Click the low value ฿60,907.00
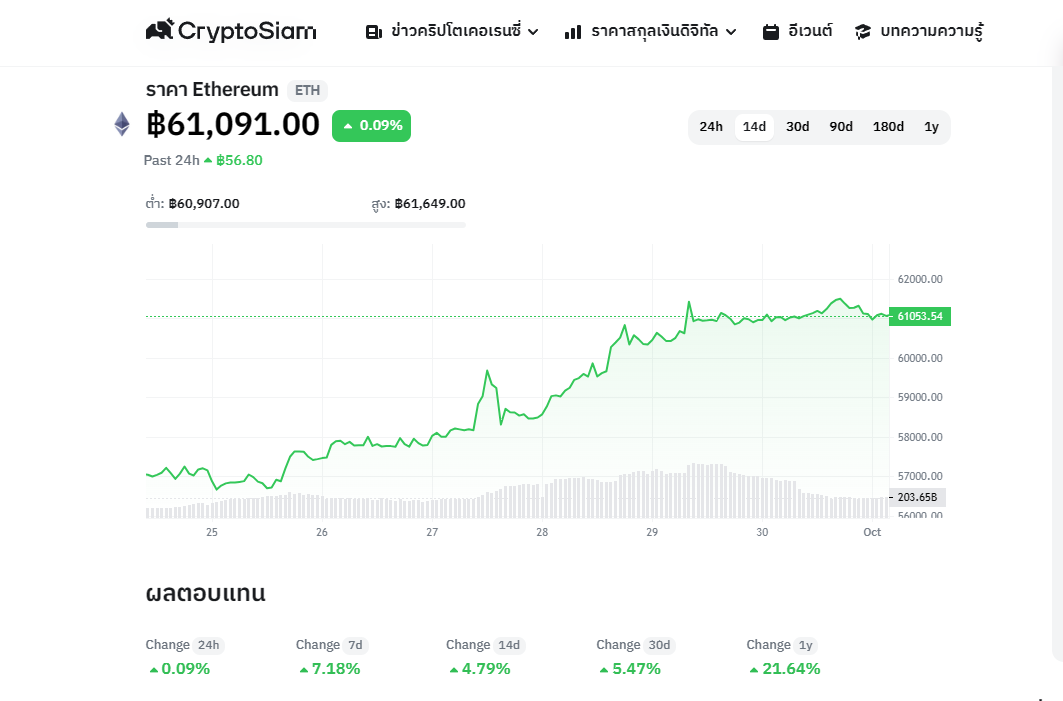This screenshot has width=1063, height=701. coord(204,204)
